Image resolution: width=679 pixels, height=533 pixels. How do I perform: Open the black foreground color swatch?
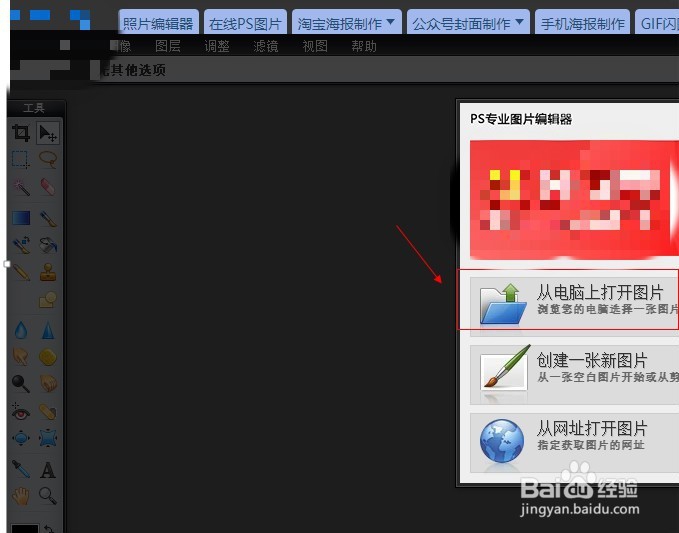click(24, 528)
